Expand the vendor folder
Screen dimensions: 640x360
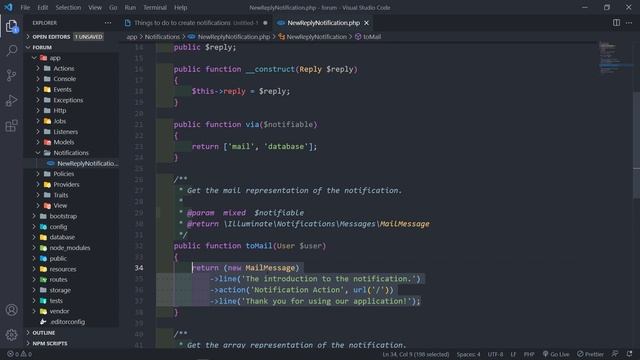(x=71, y=311)
